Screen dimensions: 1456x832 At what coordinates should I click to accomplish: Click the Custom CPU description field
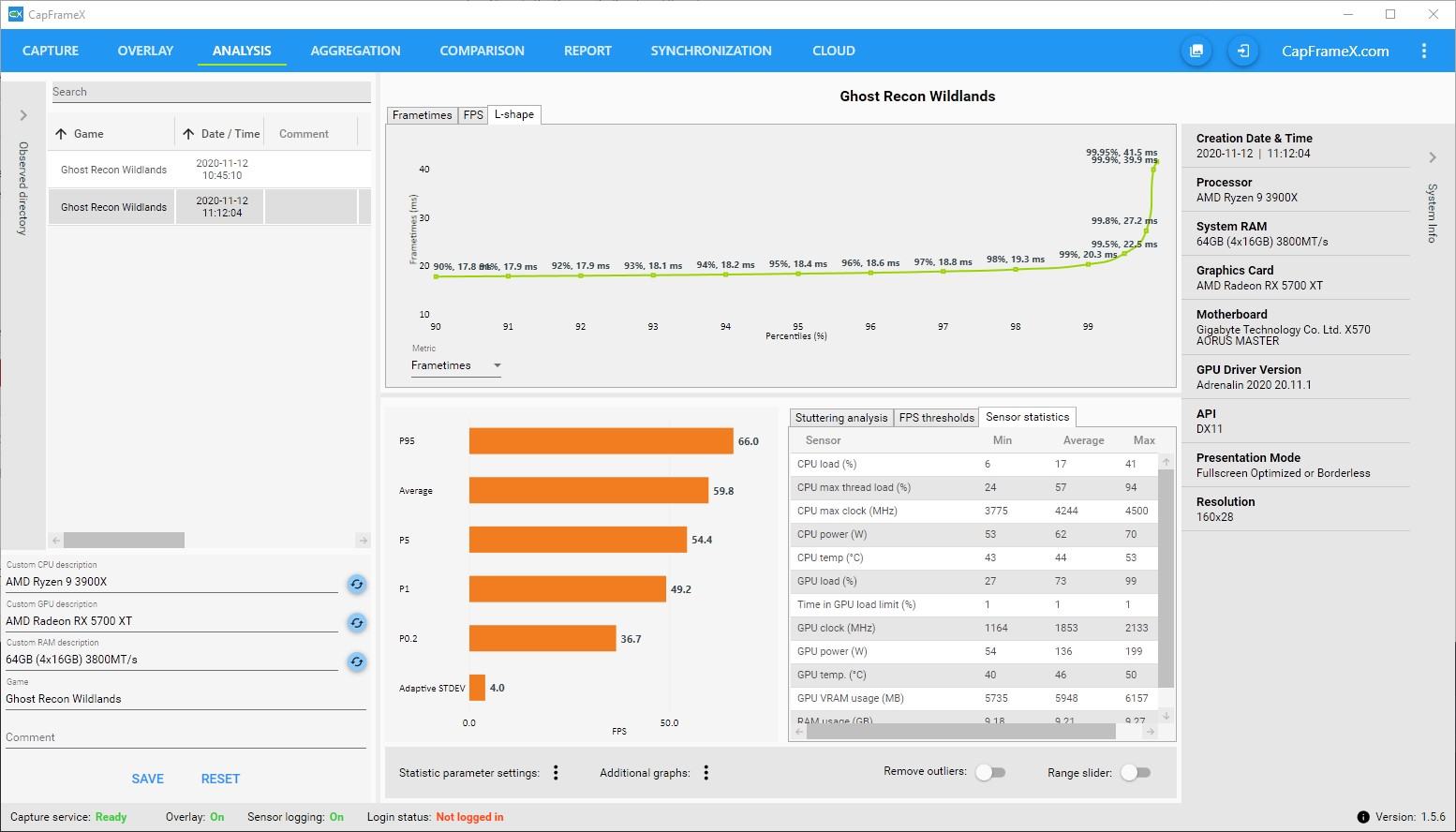click(171, 582)
